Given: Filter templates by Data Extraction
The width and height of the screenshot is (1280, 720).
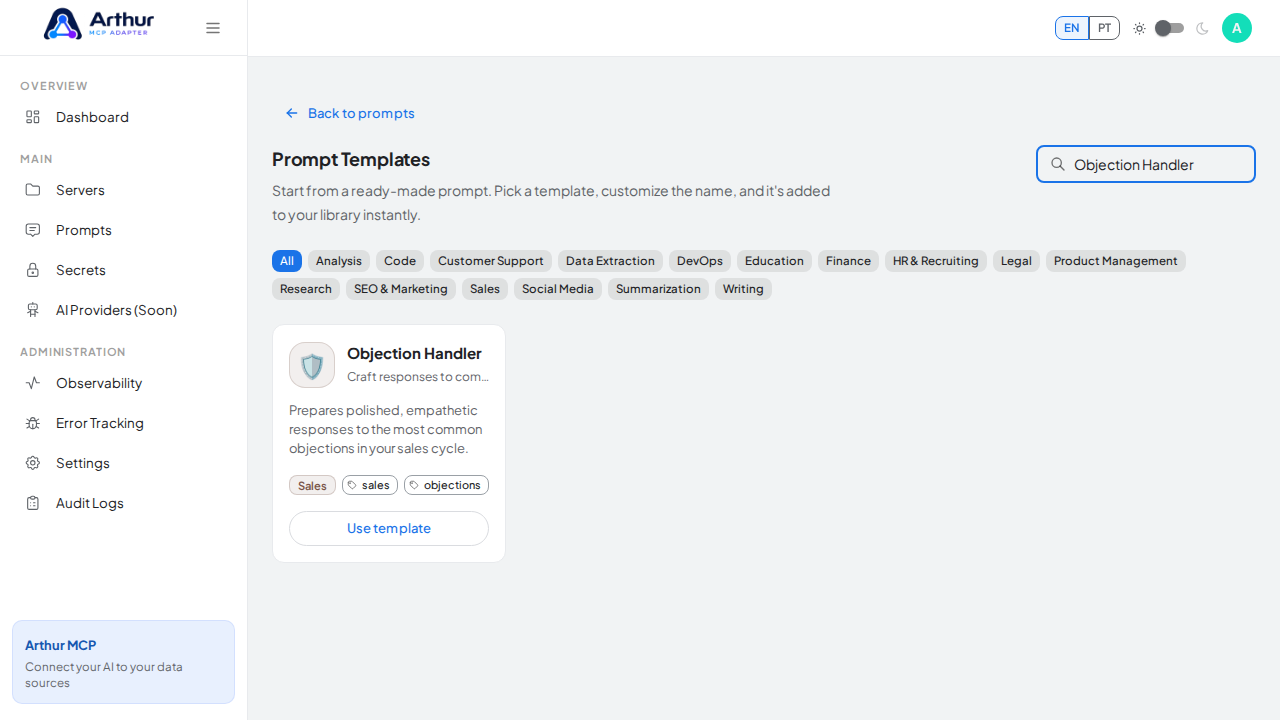Looking at the screenshot, I should coord(610,261).
